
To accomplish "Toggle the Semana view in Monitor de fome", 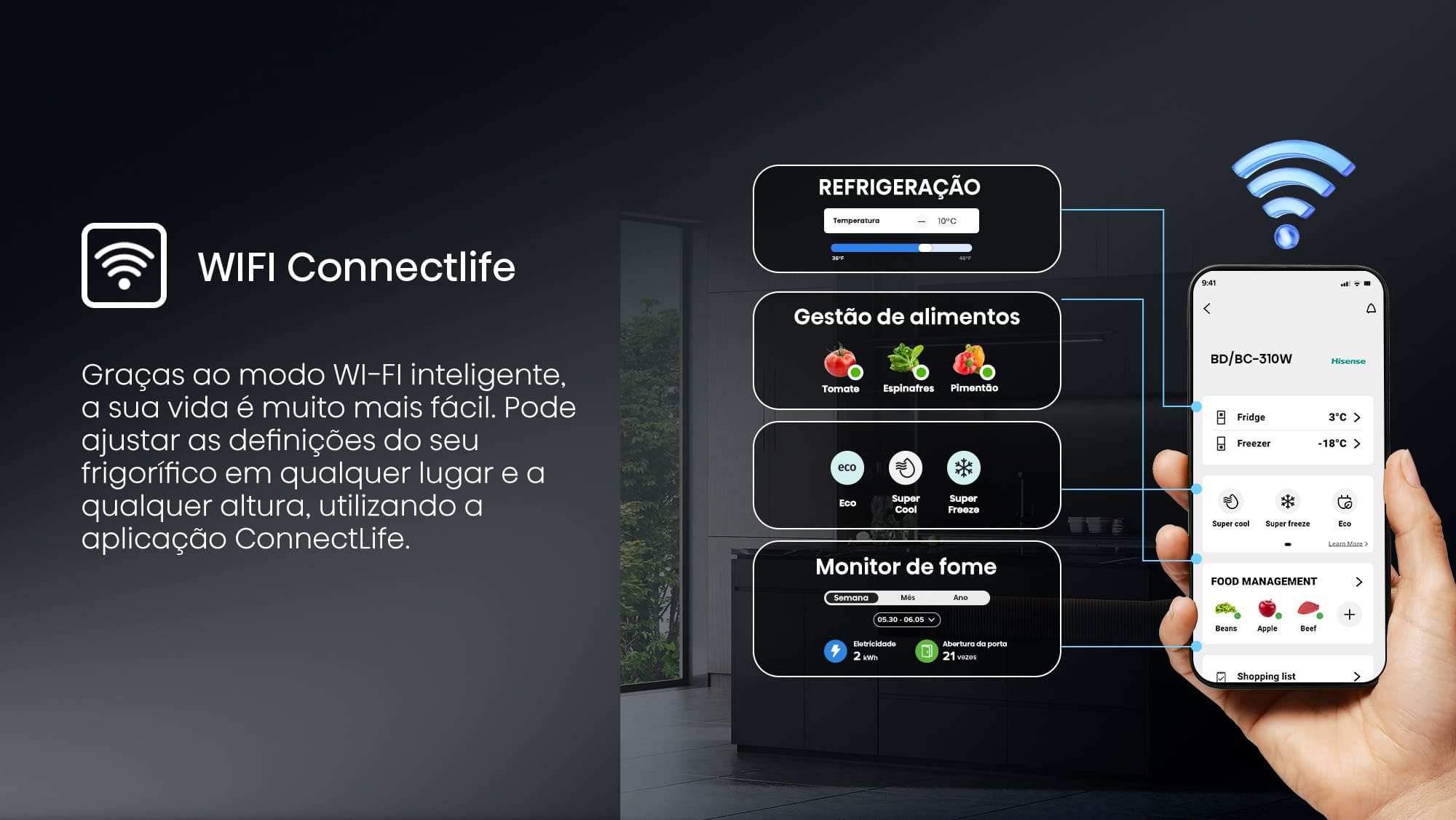I will [x=852, y=596].
